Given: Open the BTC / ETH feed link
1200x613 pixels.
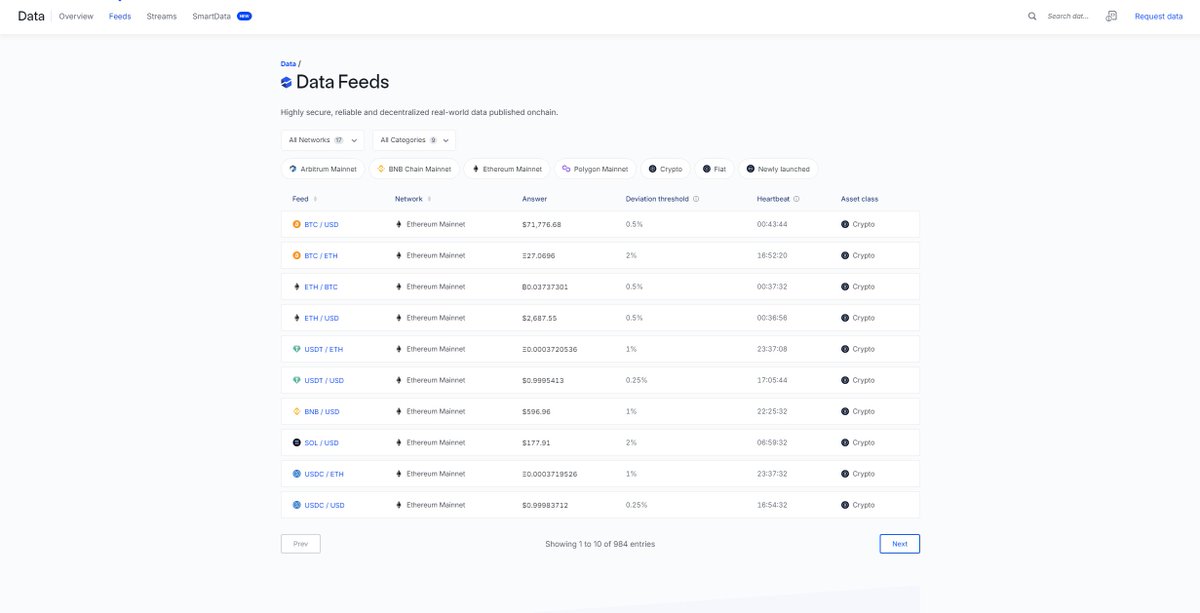Looking at the screenshot, I should pyautogui.click(x=321, y=256).
